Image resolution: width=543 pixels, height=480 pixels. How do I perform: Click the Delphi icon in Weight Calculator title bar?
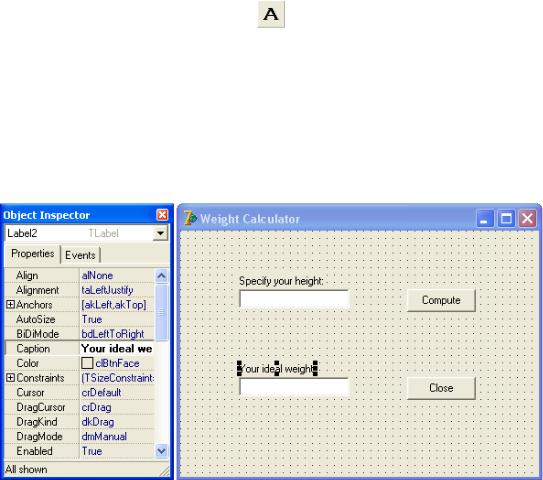tap(190, 219)
